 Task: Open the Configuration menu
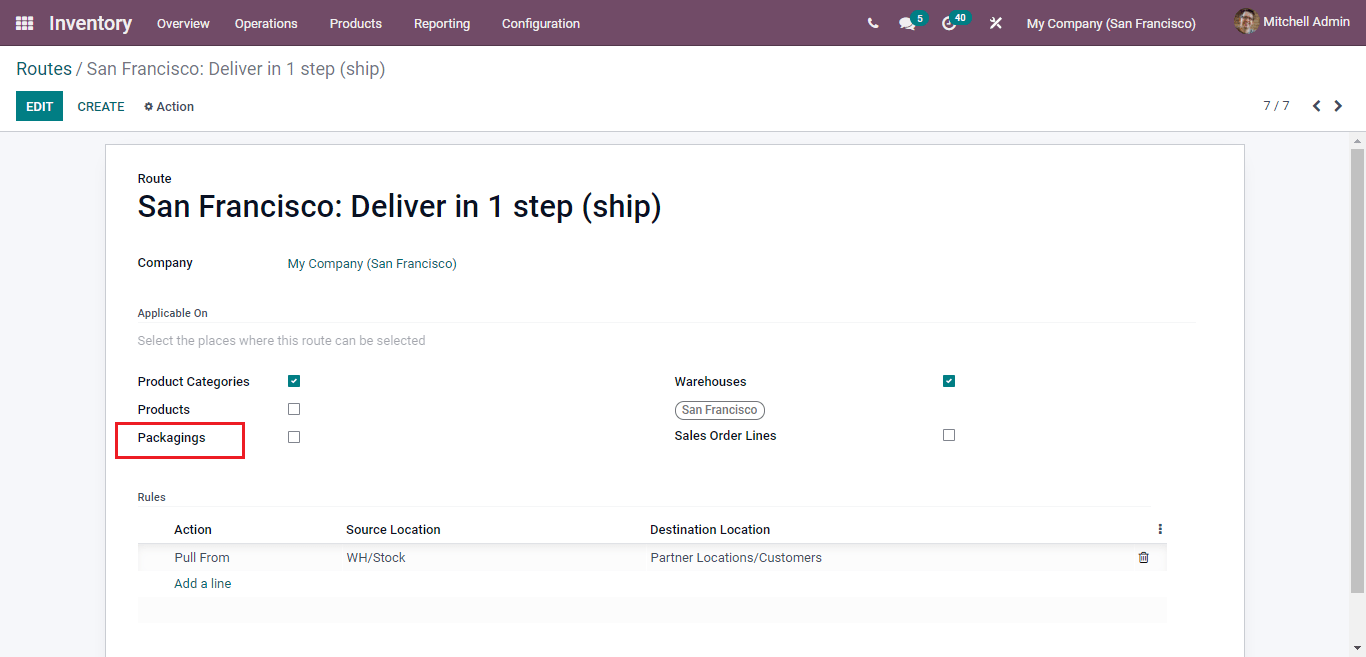point(541,23)
